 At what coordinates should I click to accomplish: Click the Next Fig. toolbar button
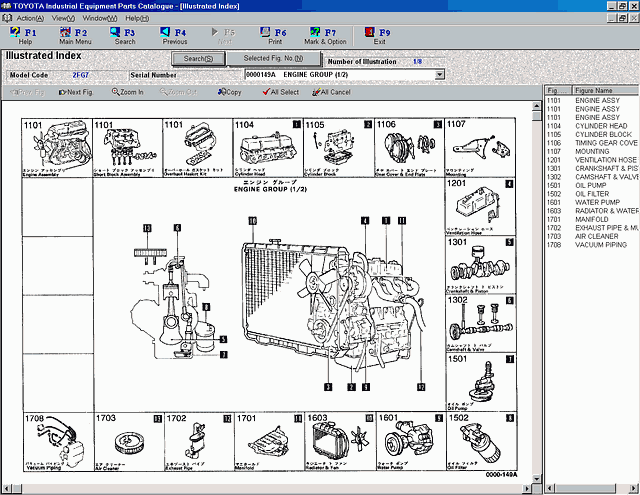coord(76,92)
